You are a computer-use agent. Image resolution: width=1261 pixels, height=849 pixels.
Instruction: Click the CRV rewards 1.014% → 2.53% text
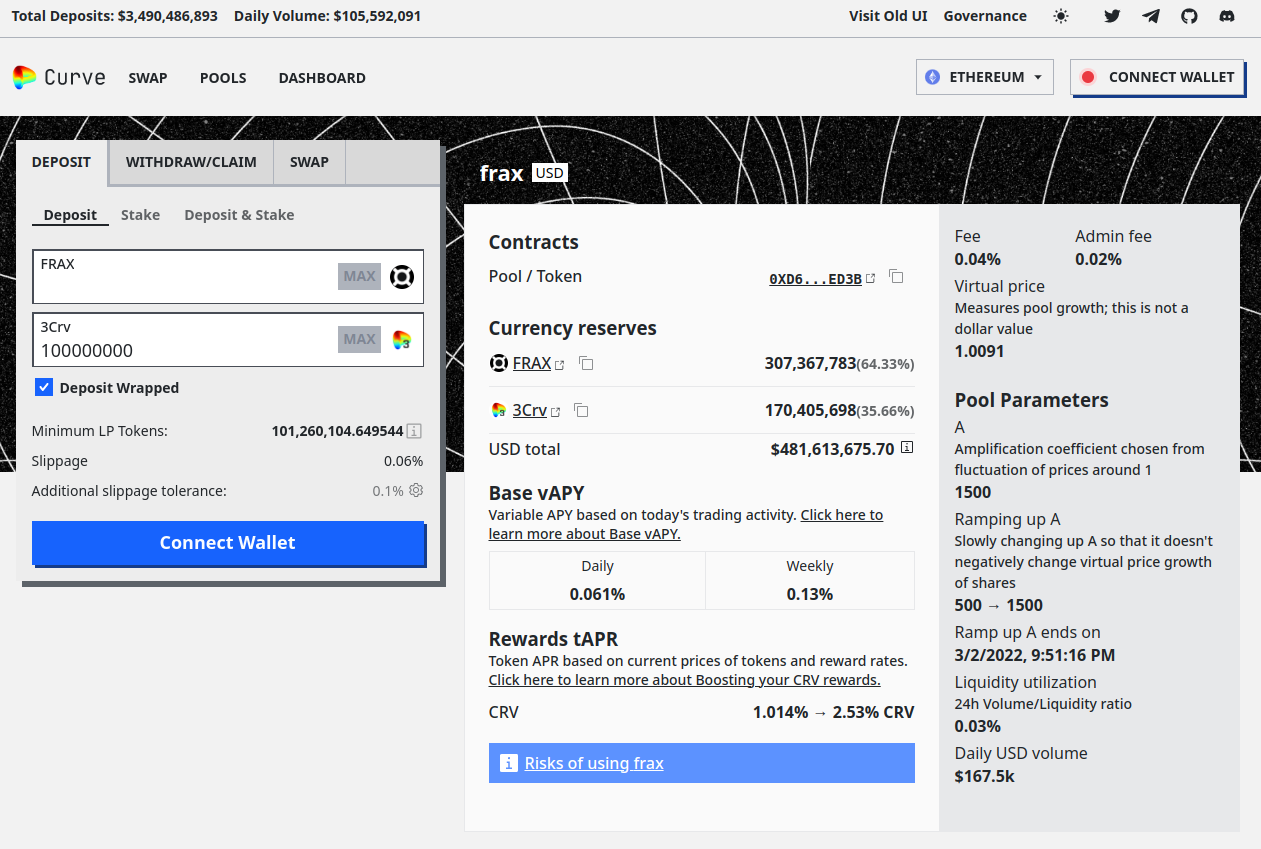(x=833, y=713)
